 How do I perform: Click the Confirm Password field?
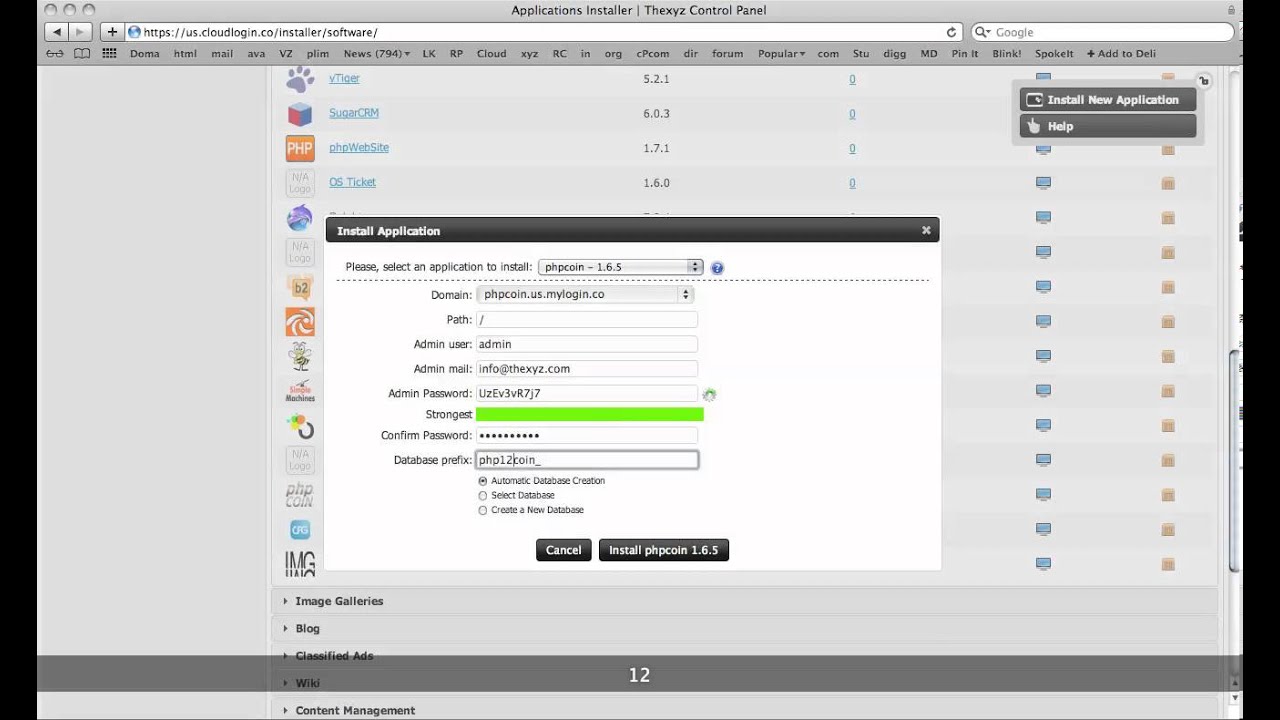tap(587, 435)
